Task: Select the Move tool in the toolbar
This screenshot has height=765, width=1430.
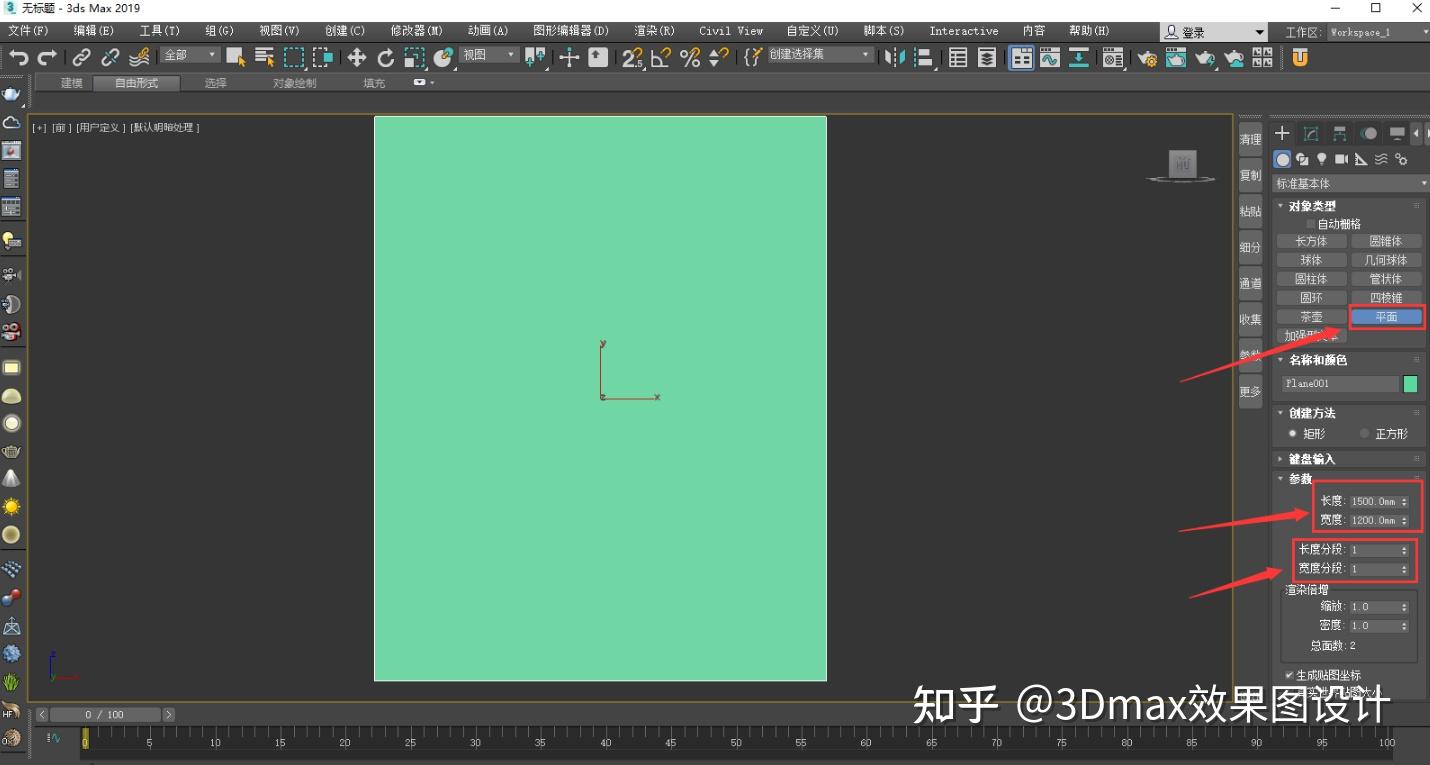Action: 357,57
